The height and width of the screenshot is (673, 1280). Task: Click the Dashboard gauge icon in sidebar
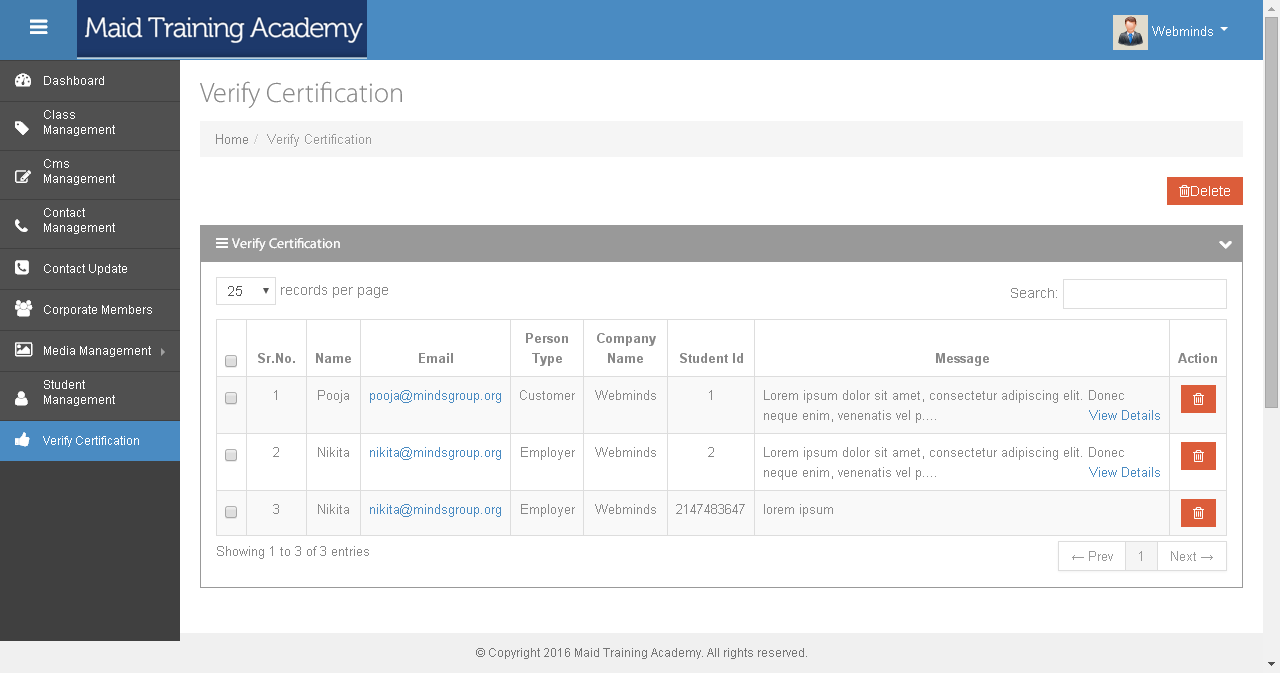point(22,81)
